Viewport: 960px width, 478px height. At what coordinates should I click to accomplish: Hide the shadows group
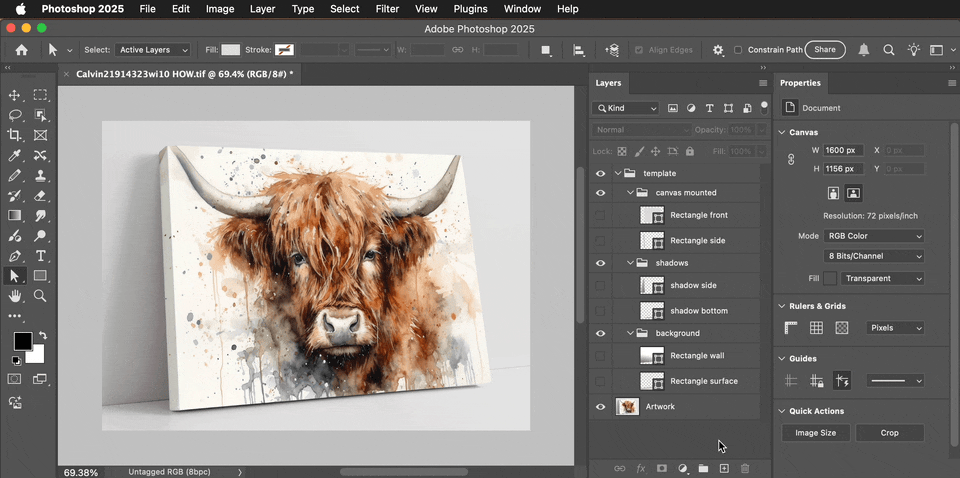600,263
